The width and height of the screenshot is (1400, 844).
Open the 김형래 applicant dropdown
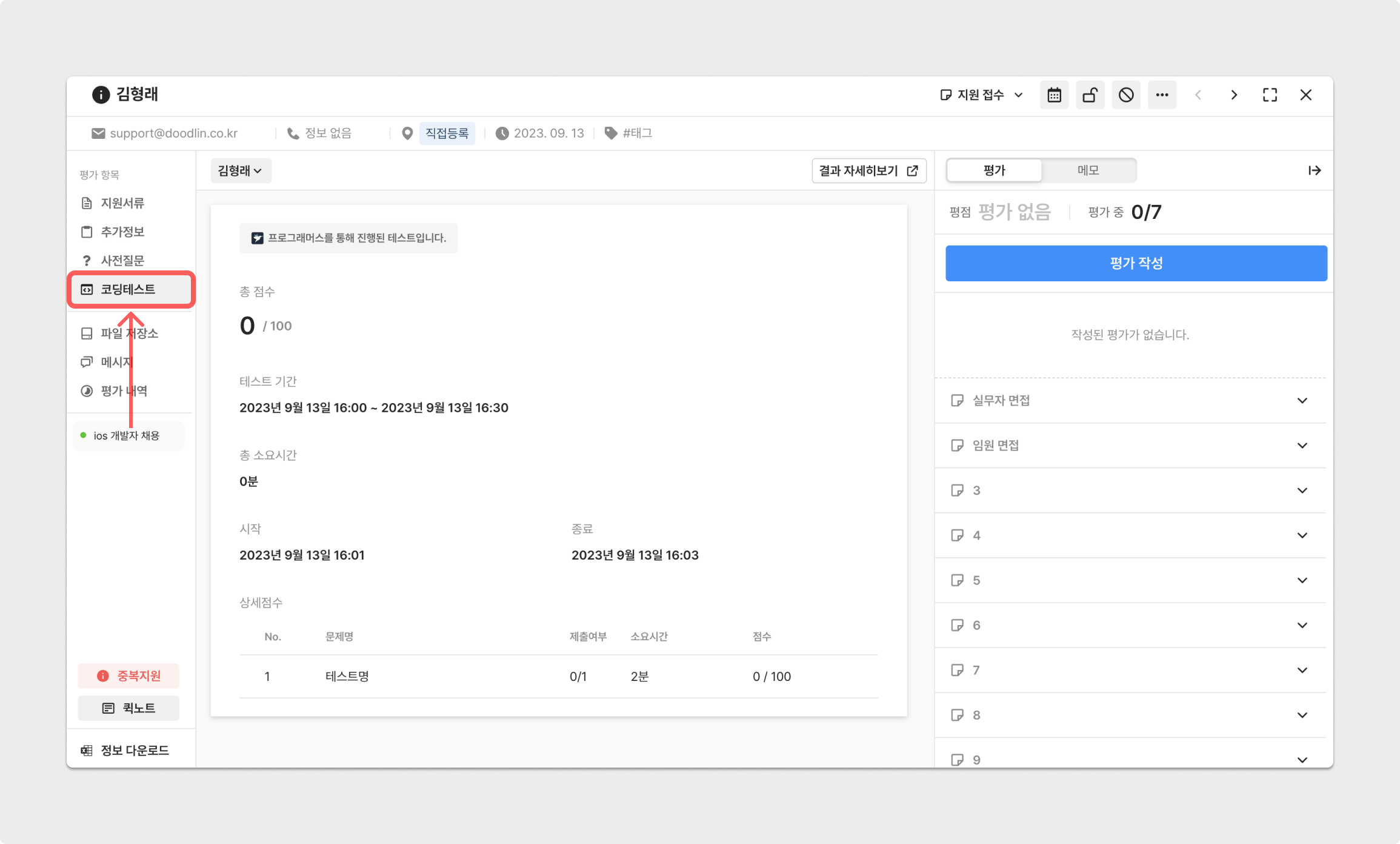(x=240, y=171)
